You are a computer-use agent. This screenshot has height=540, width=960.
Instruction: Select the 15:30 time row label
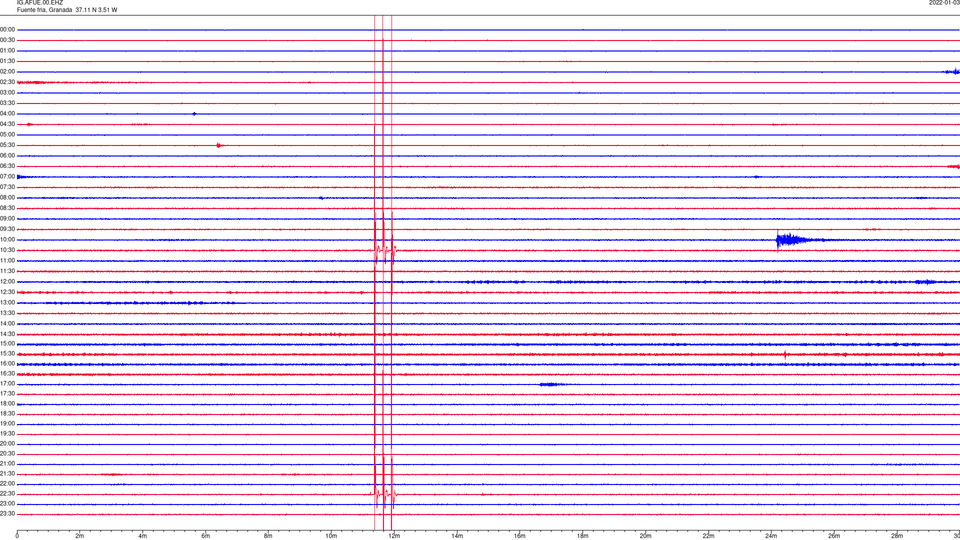pyautogui.click(x=8, y=354)
